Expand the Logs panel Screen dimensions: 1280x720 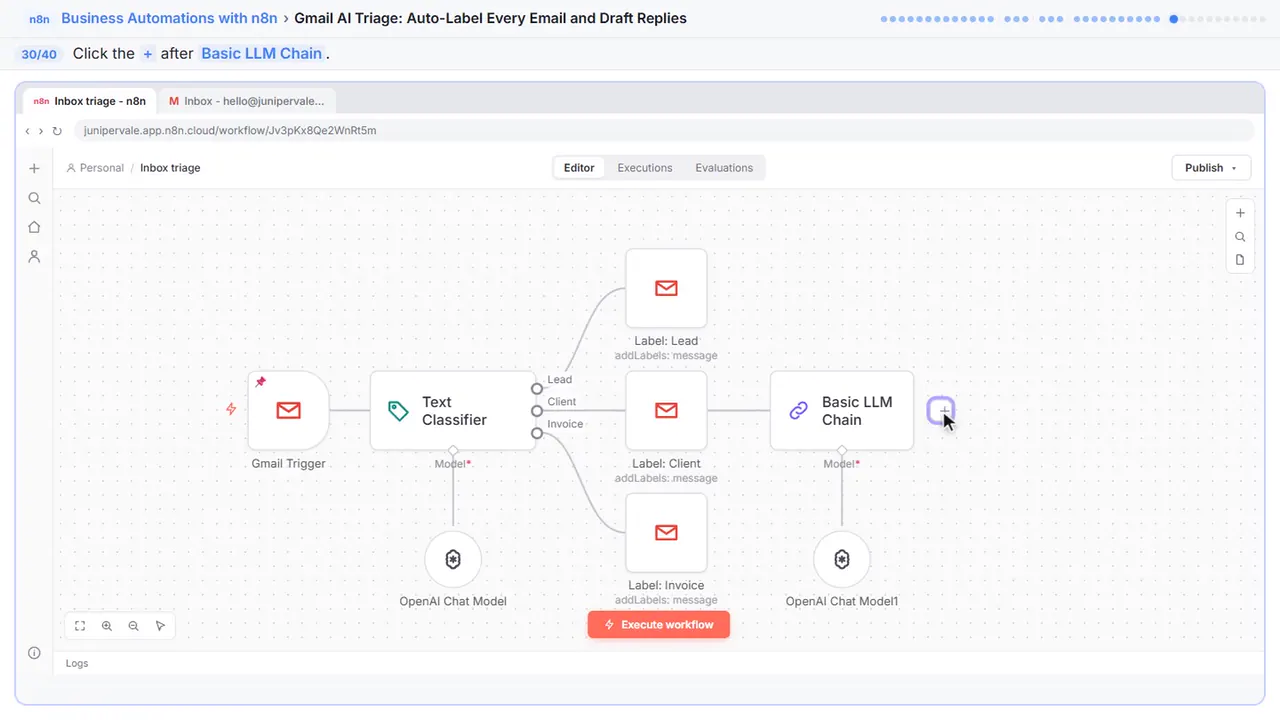click(x=77, y=663)
